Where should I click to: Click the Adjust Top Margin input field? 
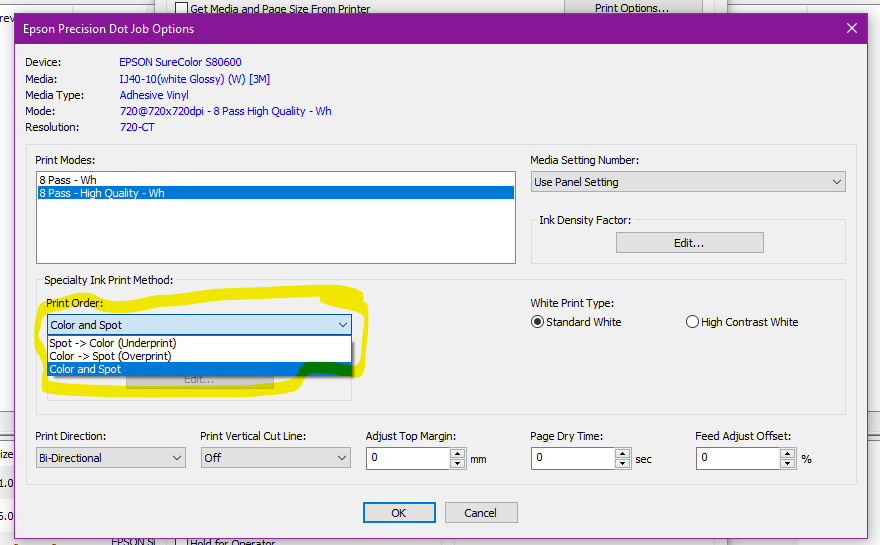[409, 458]
